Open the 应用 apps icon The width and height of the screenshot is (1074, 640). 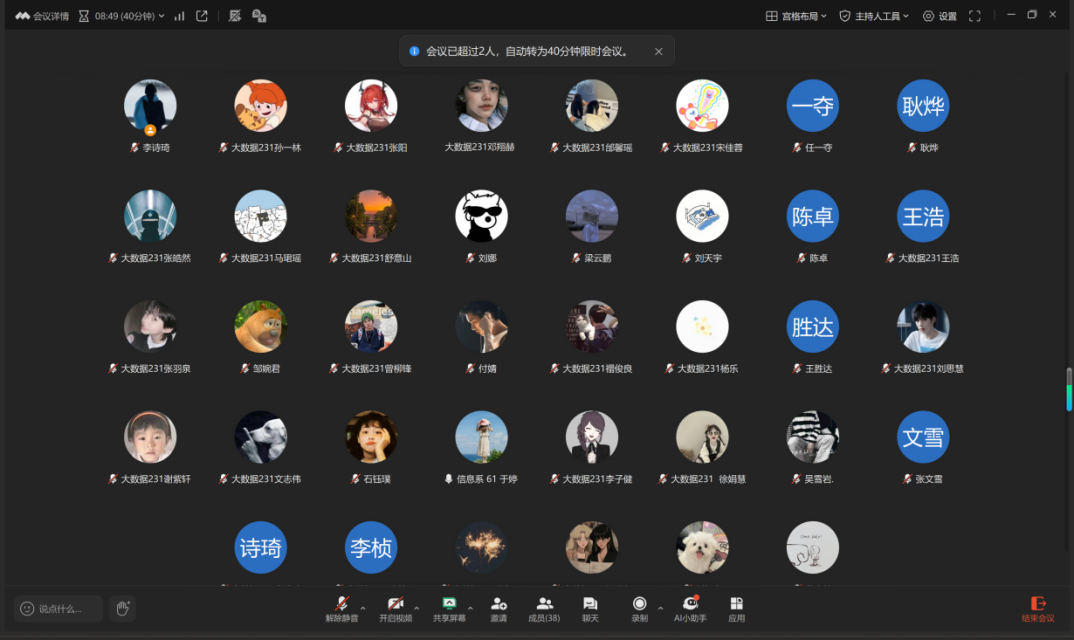(x=736, y=608)
